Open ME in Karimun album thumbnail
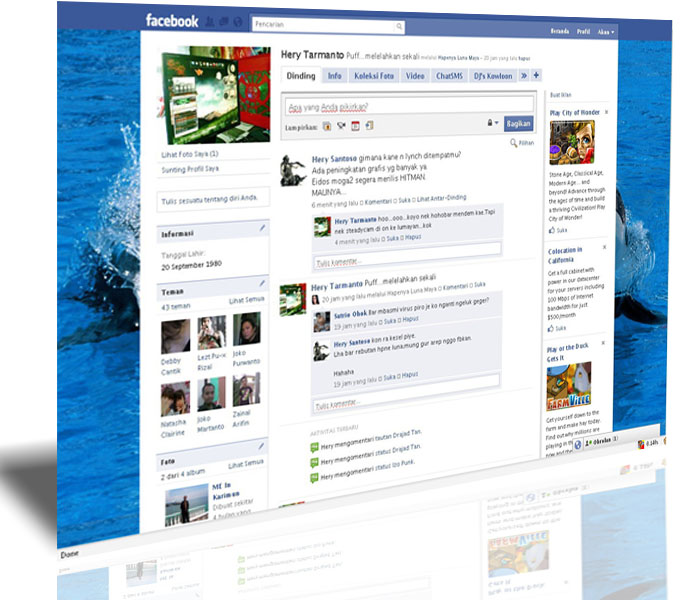 tap(187, 505)
